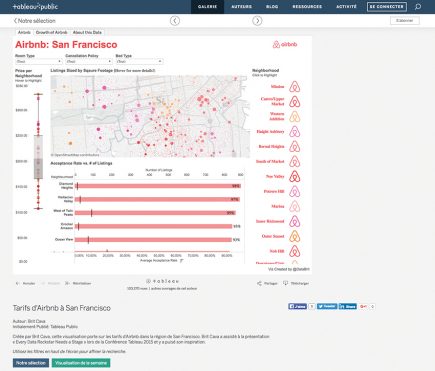The image size is (435, 371).
Task: Click the Twitter Tweeter button
Action: pyautogui.click(x=327, y=306)
